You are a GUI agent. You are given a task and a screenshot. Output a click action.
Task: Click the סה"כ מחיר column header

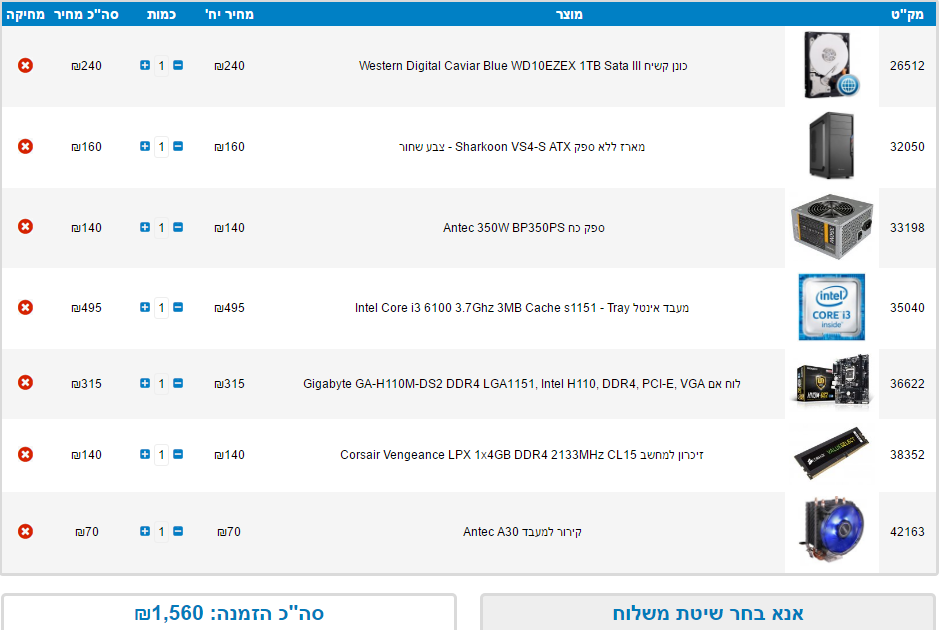86,14
